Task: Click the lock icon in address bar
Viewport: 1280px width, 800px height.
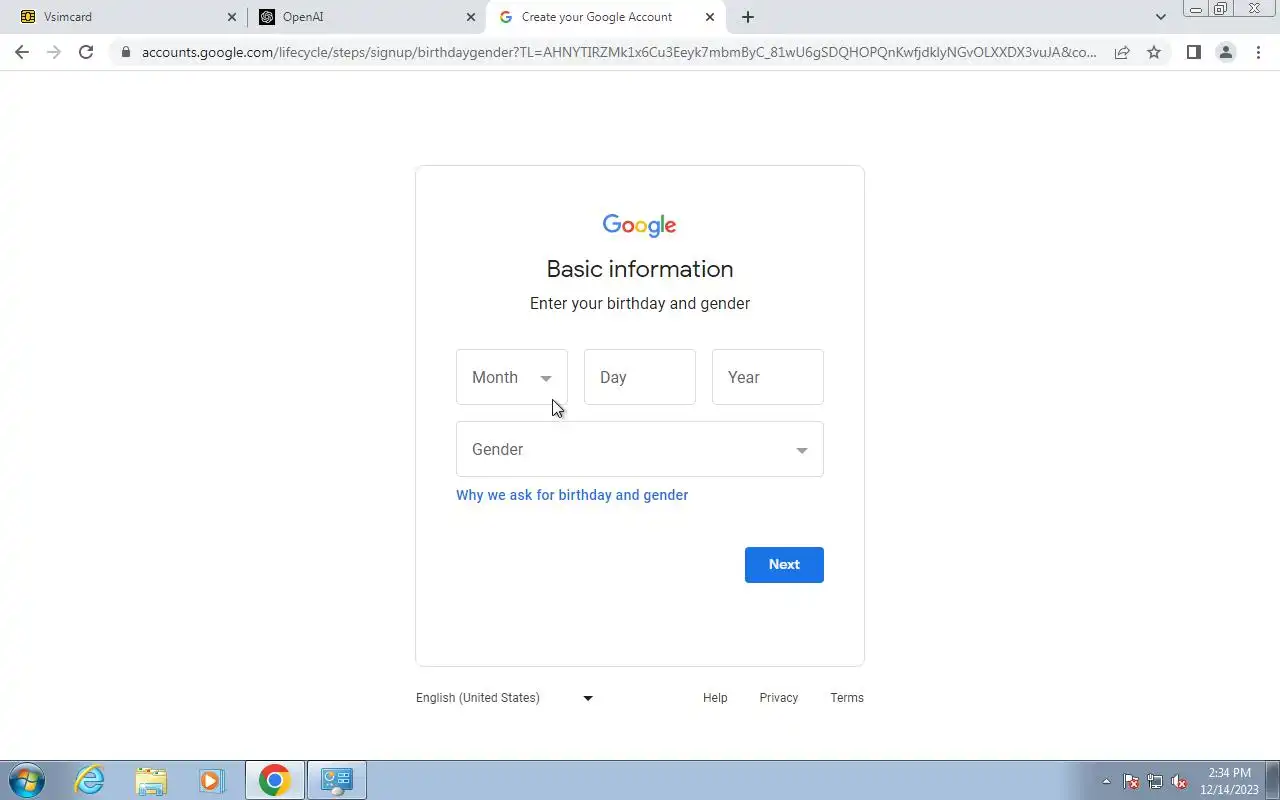Action: (x=125, y=52)
